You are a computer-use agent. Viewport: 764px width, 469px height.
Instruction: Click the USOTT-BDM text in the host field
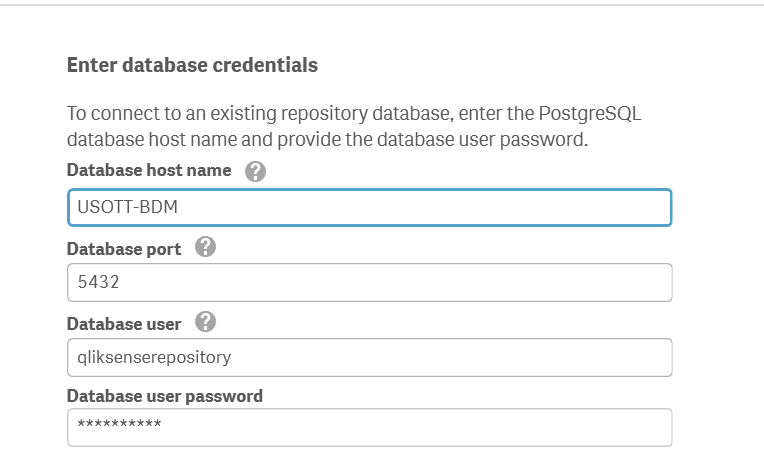[120, 209]
